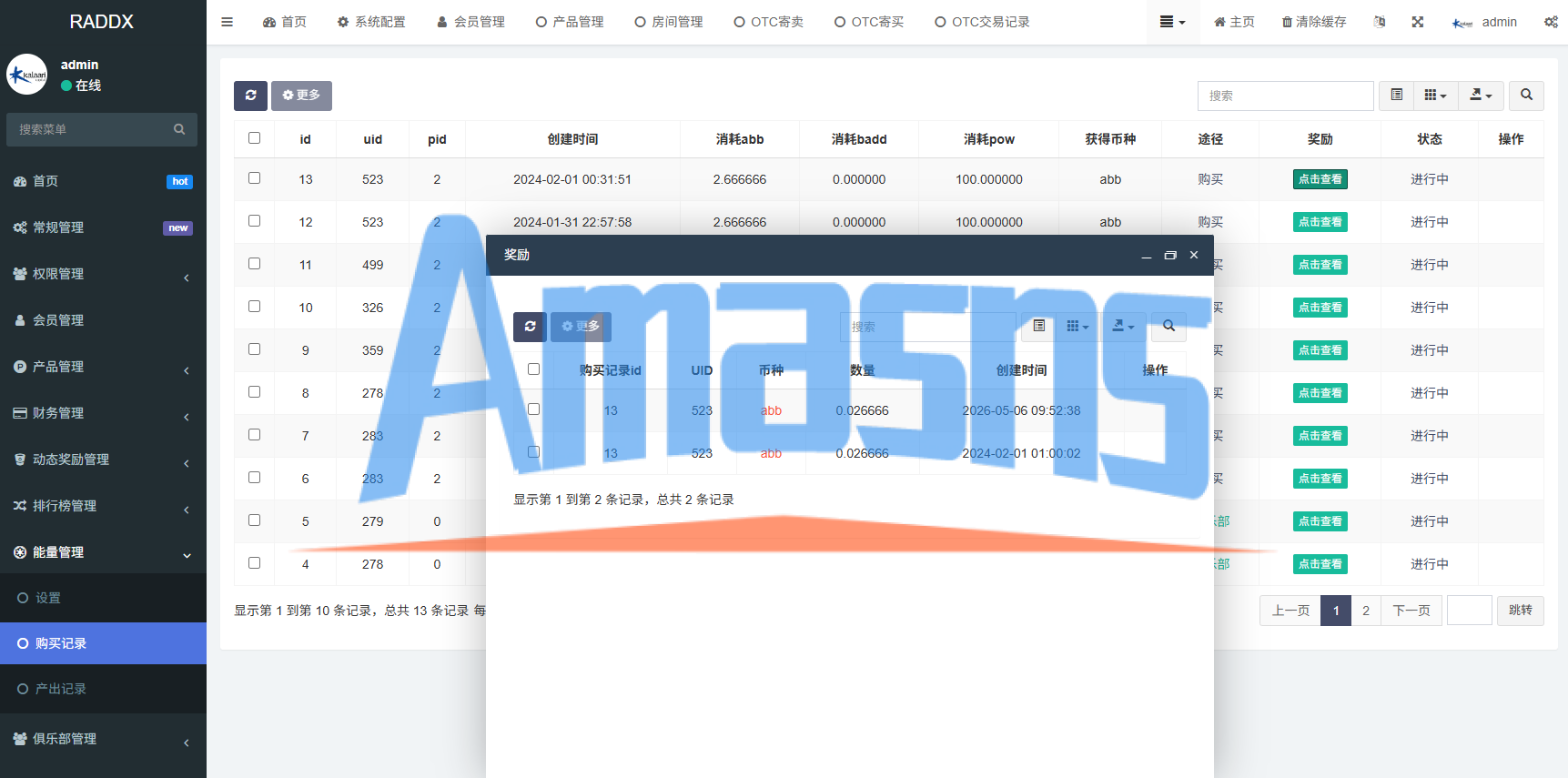Expand 权限管理 in the sidebar

coord(103,274)
